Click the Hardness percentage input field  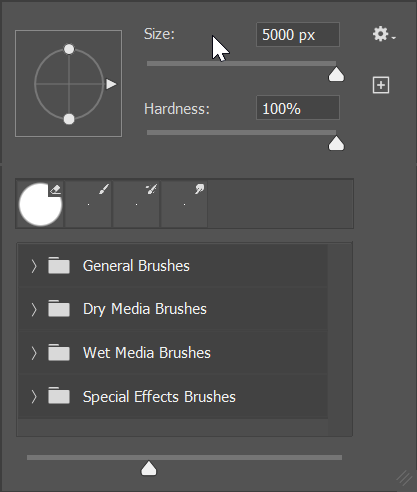298,108
